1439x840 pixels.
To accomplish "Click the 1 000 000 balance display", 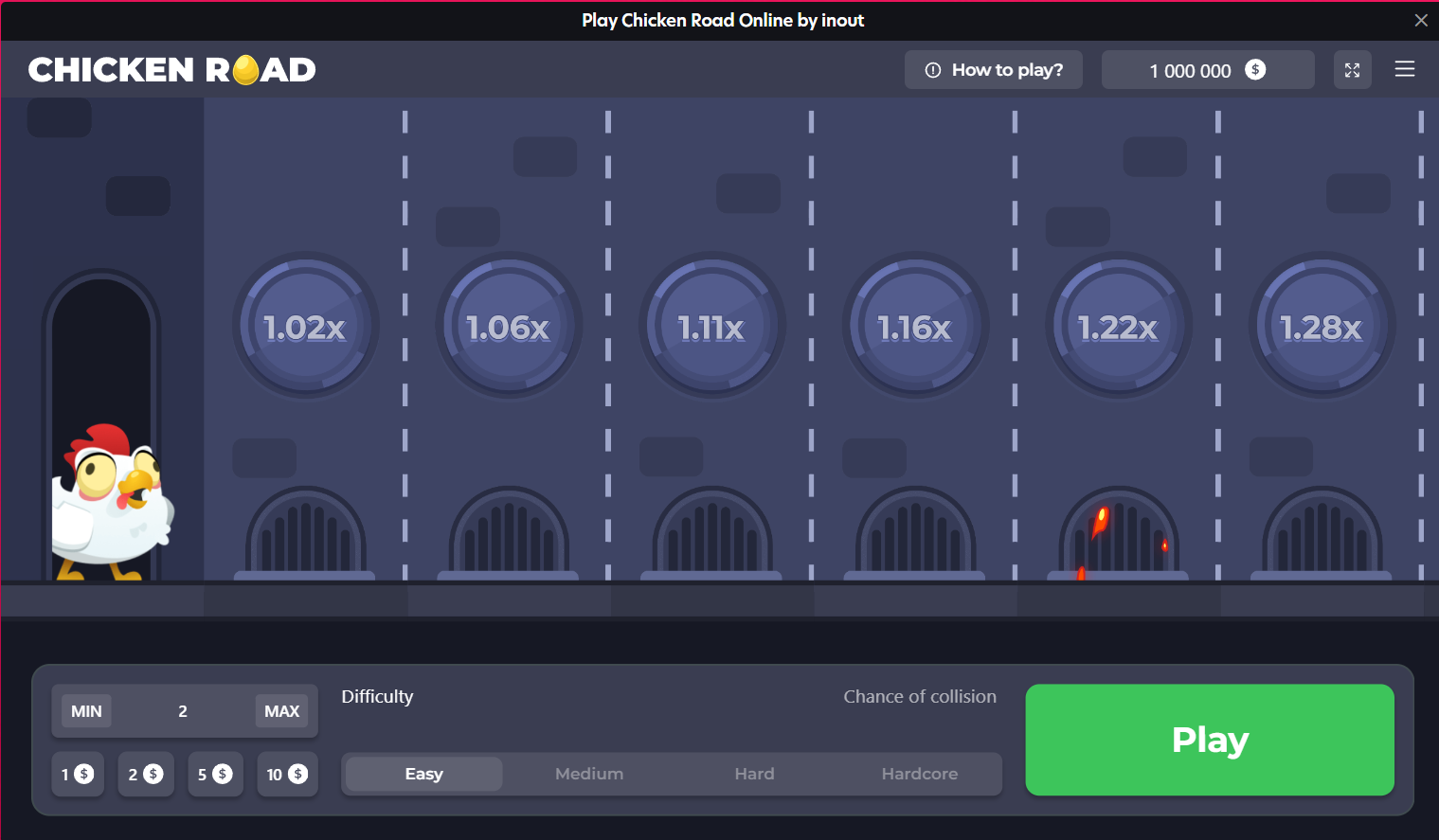I will tap(1208, 70).
